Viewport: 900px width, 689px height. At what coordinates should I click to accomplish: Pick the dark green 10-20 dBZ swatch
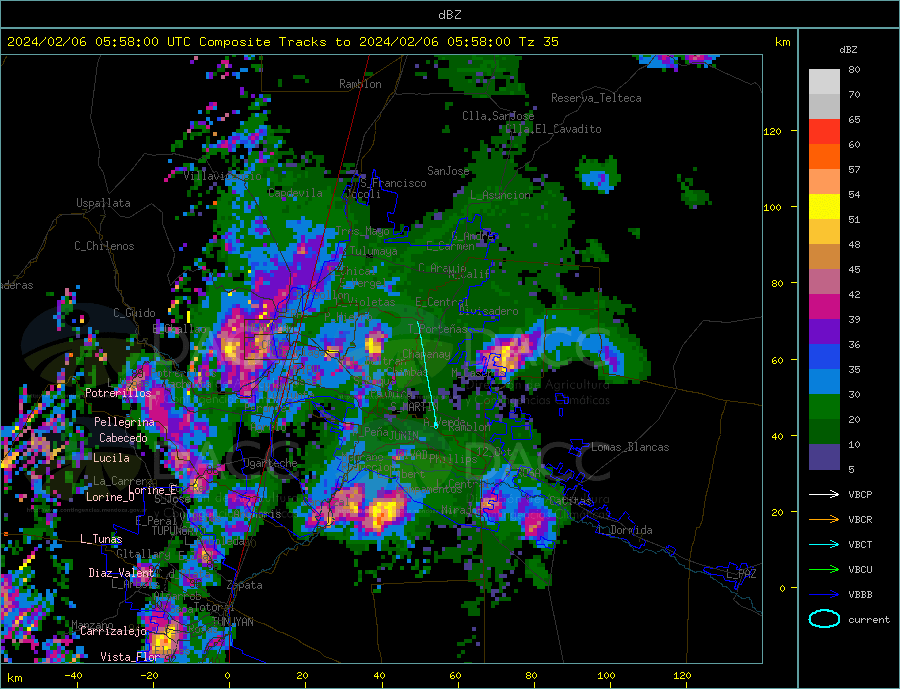pos(824,432)
